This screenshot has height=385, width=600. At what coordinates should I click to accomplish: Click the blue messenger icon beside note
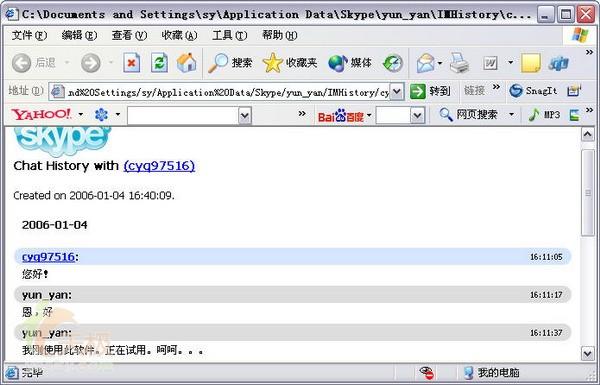(x=559, y=64)
